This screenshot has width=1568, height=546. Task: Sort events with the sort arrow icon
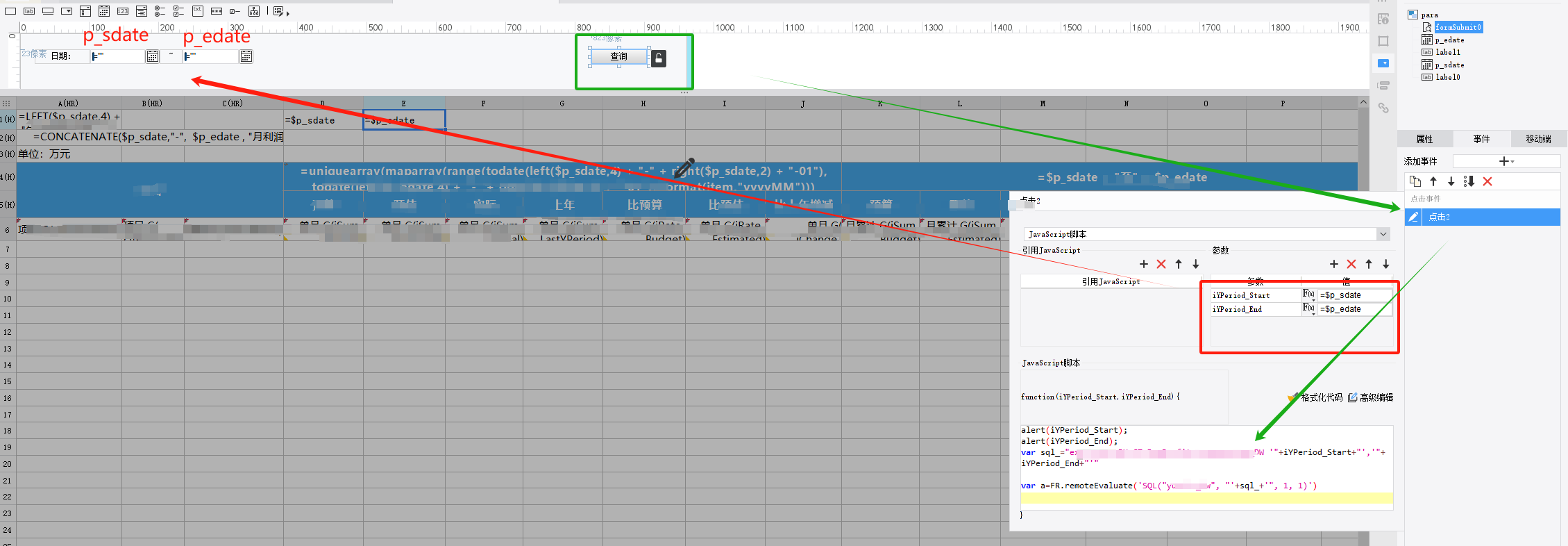[1469, 181]
